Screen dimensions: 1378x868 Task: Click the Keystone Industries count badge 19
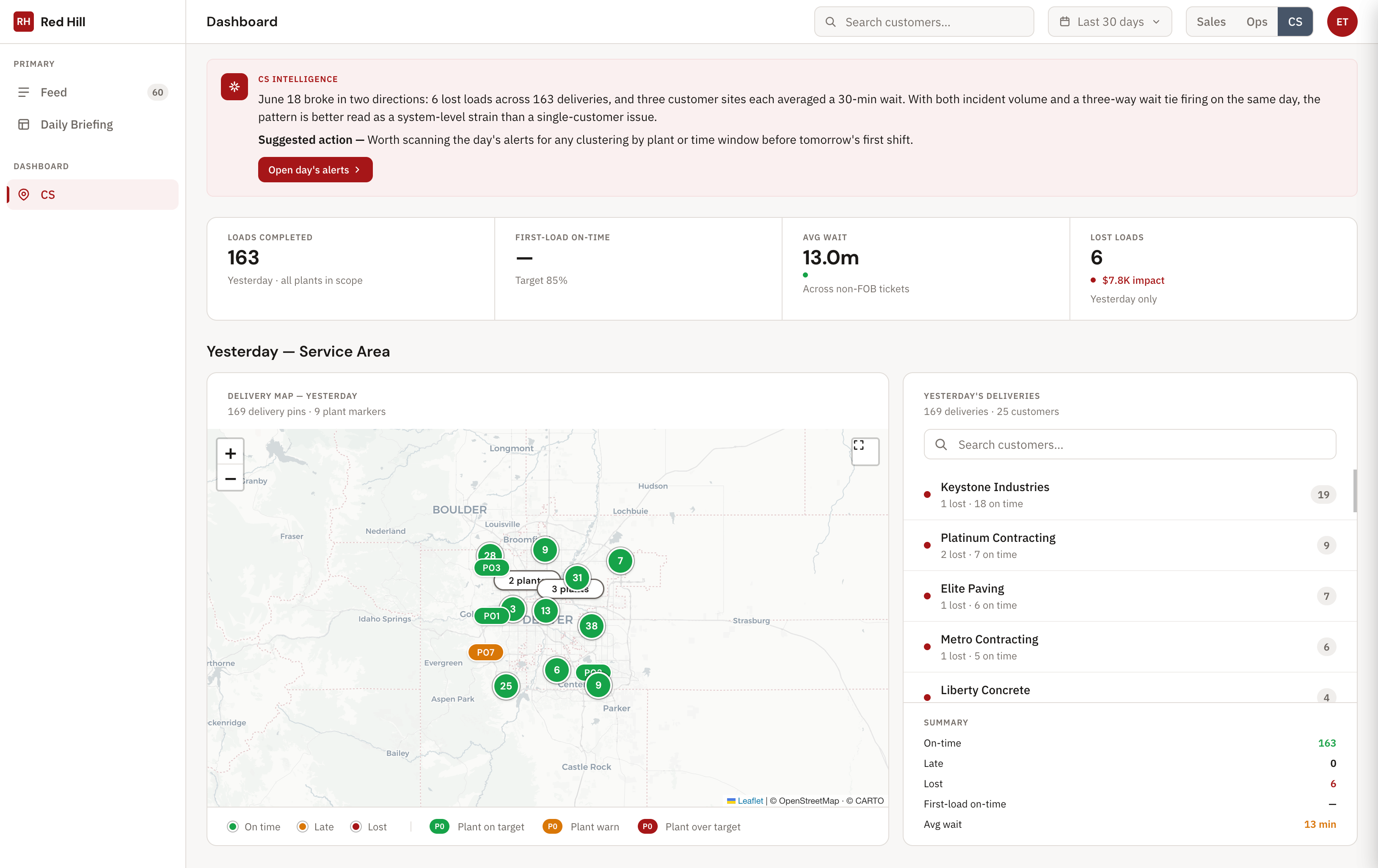point(1323,494)
